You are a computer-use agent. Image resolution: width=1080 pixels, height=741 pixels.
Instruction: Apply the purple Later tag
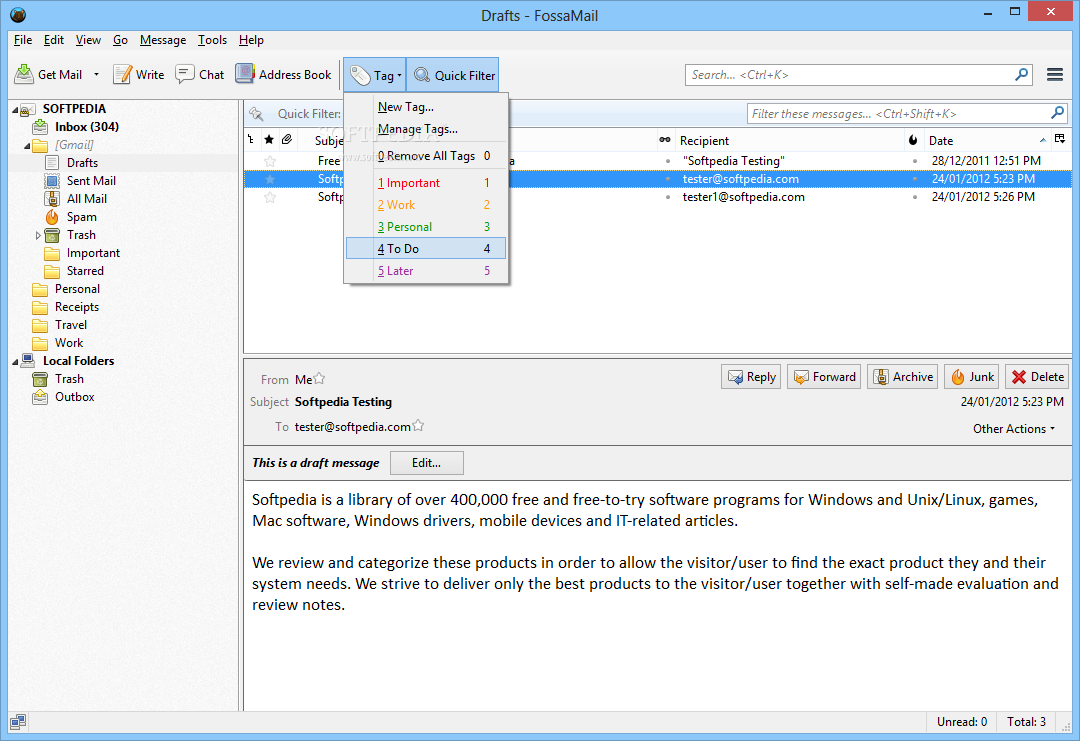pyautogui.click(x=426, y=271)
